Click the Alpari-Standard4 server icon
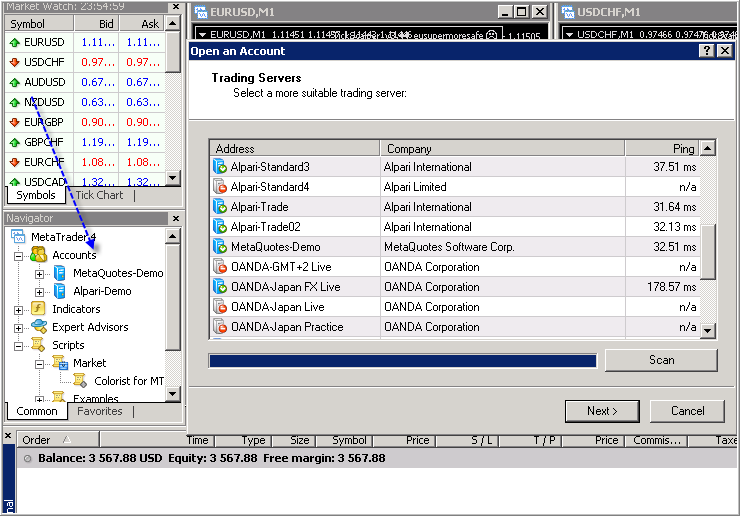Viewport: 740px width, 516px height. point(220,187)
